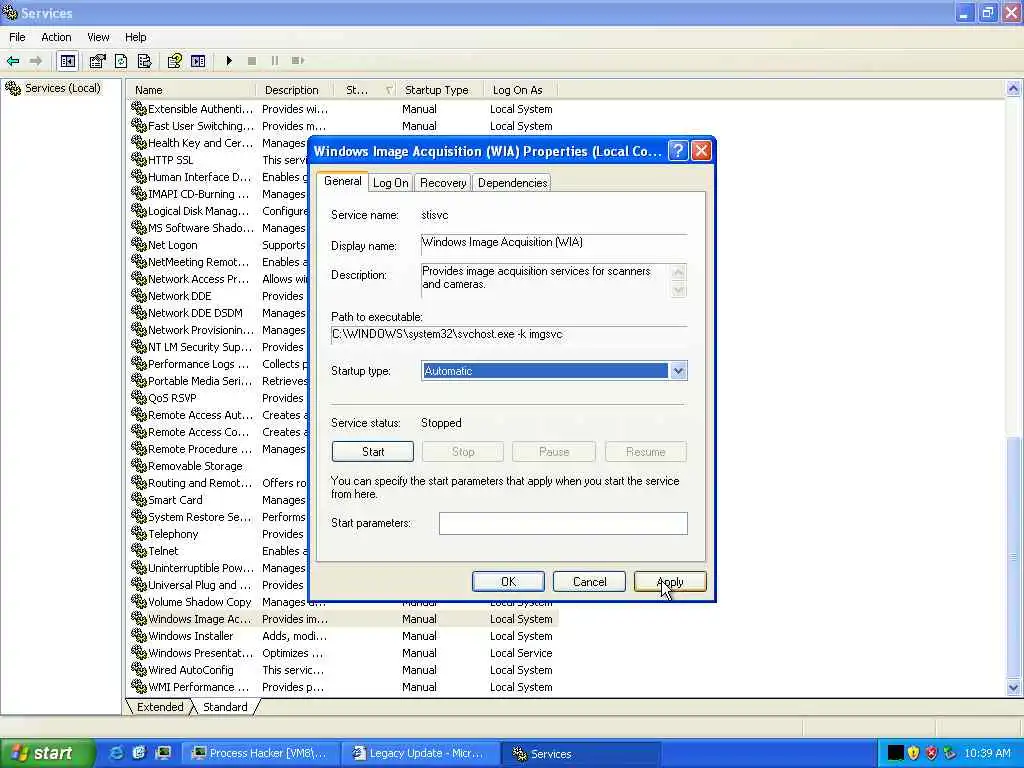This screenshot has width=1024, height=768.
Task: Click the Refresh toolbar icon
Action: click(121, 61)
